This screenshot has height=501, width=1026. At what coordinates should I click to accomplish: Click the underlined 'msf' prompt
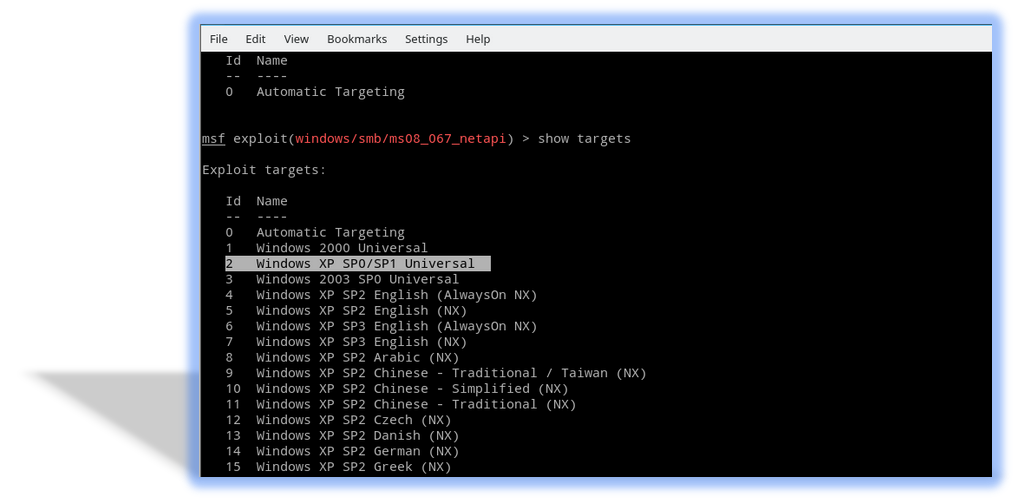point(213,139)
